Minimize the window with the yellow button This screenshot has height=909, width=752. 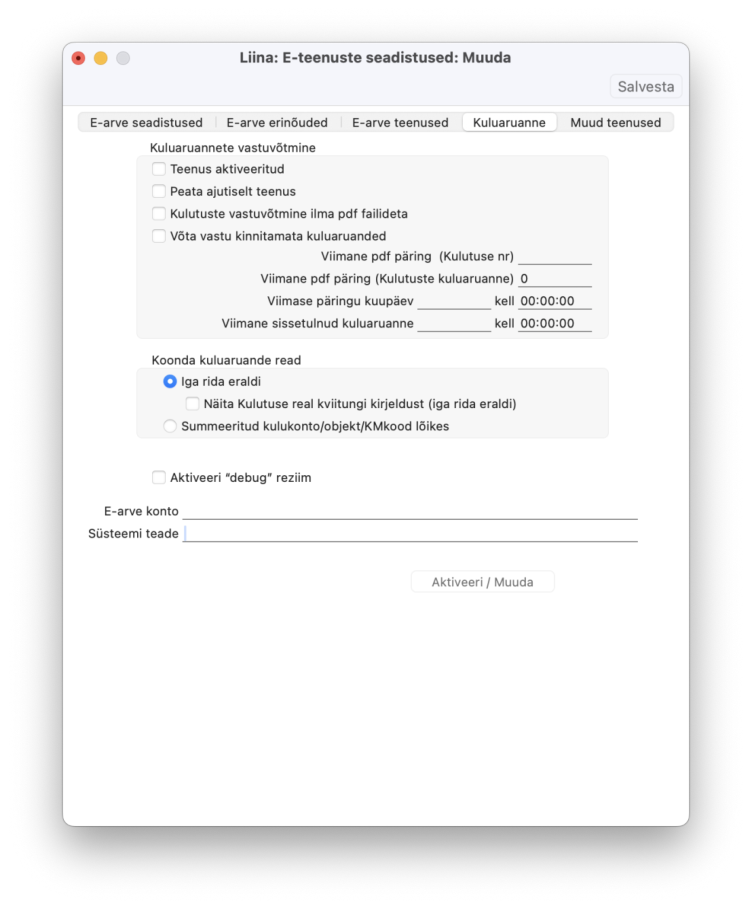[x=101, y=58]
